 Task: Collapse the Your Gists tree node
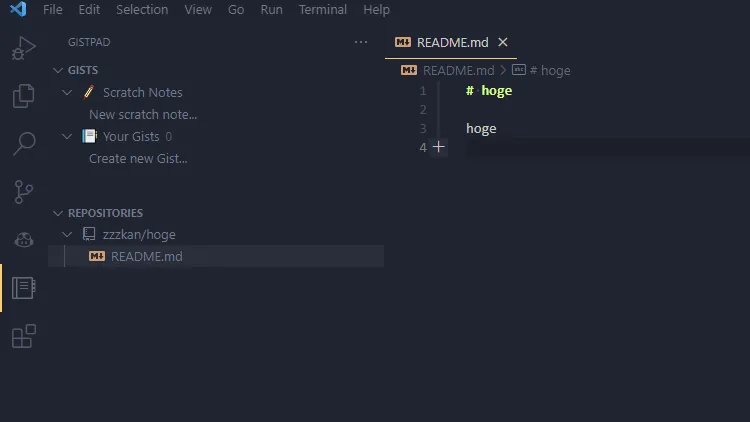click(67, 136)
